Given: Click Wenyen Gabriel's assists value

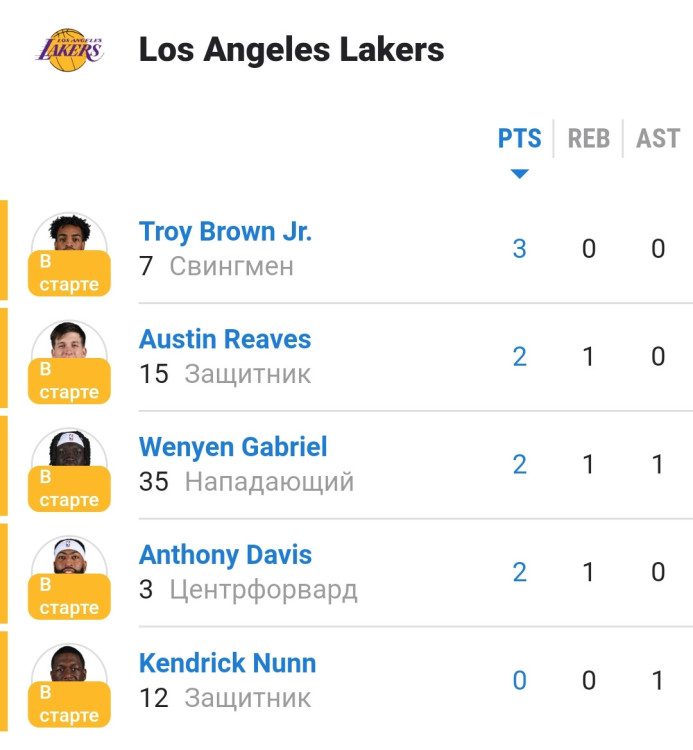Looking at the screenshot, I should point(657,465).
